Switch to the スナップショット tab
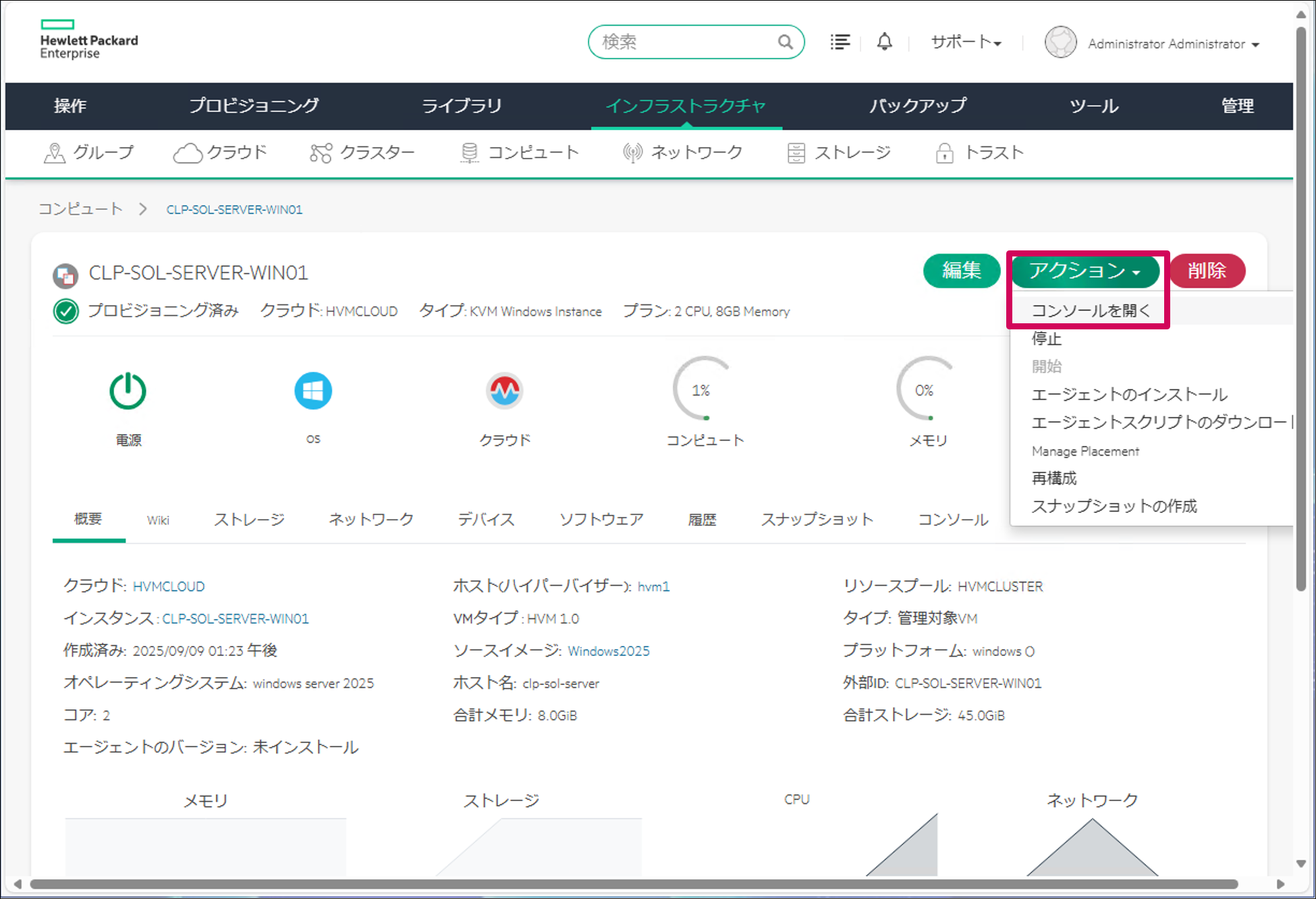1316x899 pixels. (817, 519)
